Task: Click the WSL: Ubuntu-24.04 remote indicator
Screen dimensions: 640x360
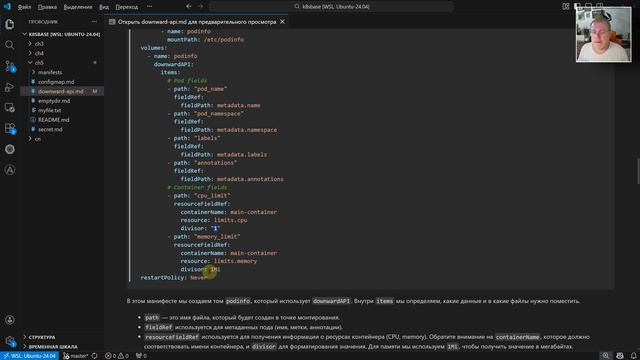Action: pyautogui.click(x=29, y=356)
